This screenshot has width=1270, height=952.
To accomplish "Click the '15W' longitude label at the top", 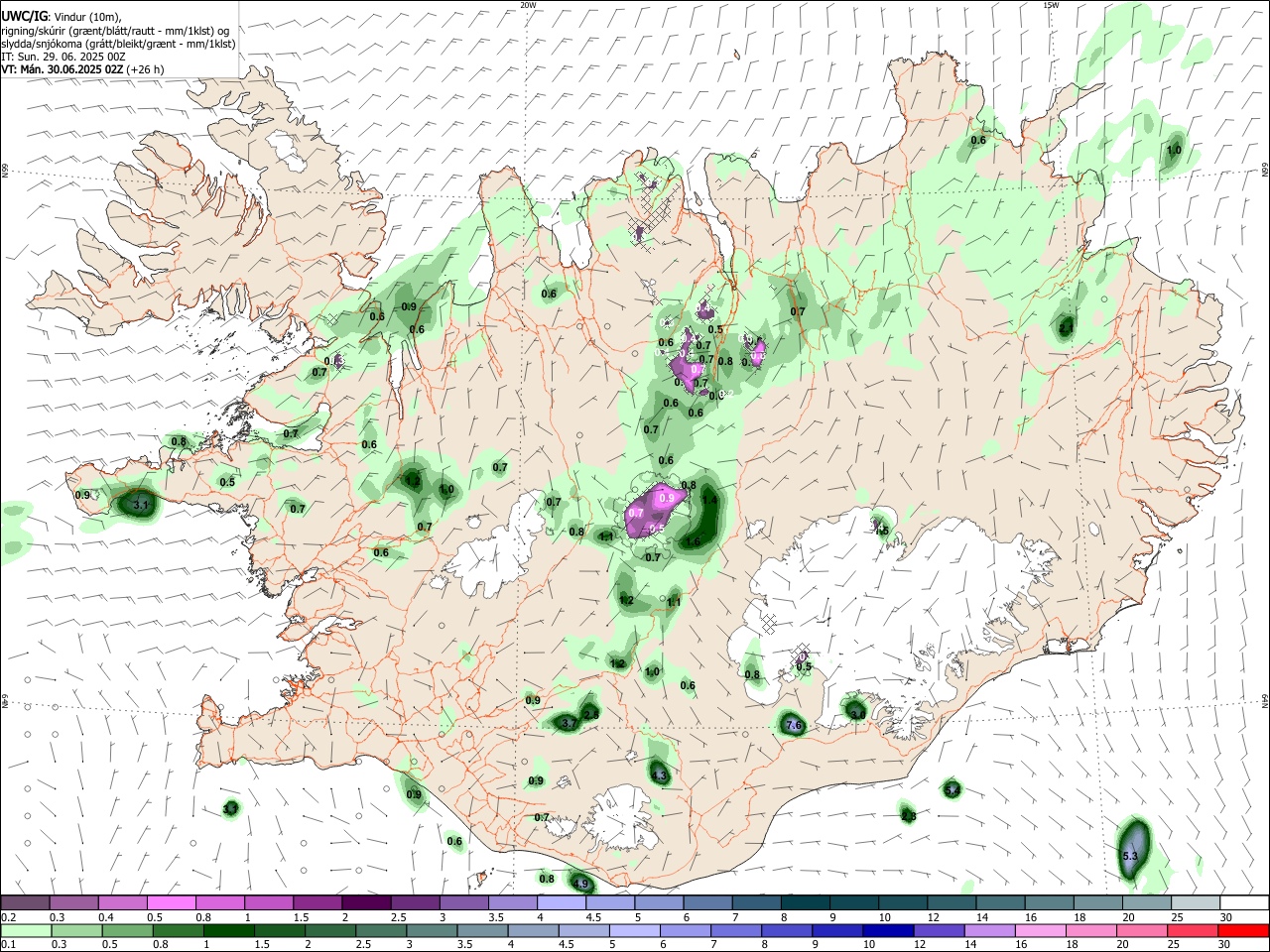I will (x=1051, y=5).
